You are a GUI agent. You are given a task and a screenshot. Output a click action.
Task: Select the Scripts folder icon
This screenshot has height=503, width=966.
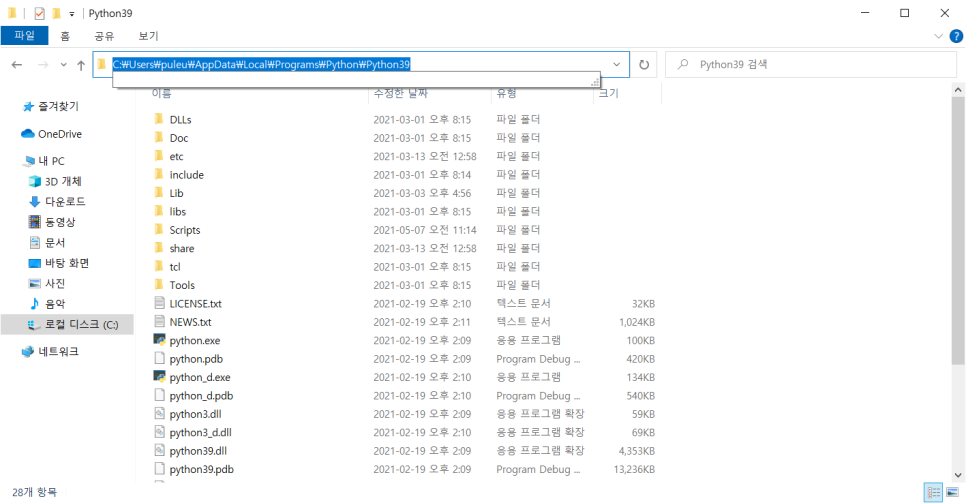tap(159, 230)
